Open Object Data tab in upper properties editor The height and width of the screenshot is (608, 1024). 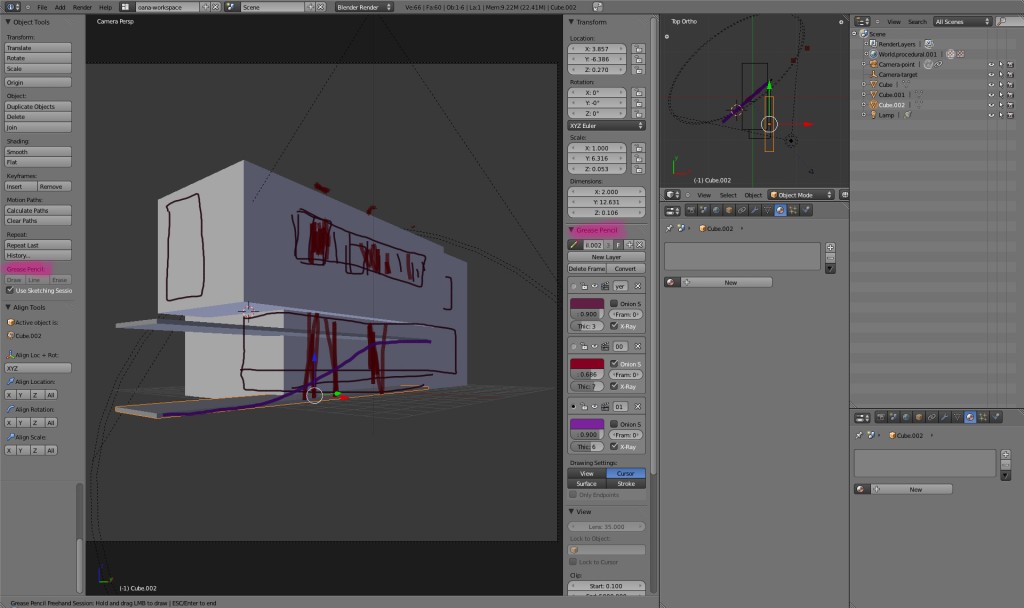[767, 210]
